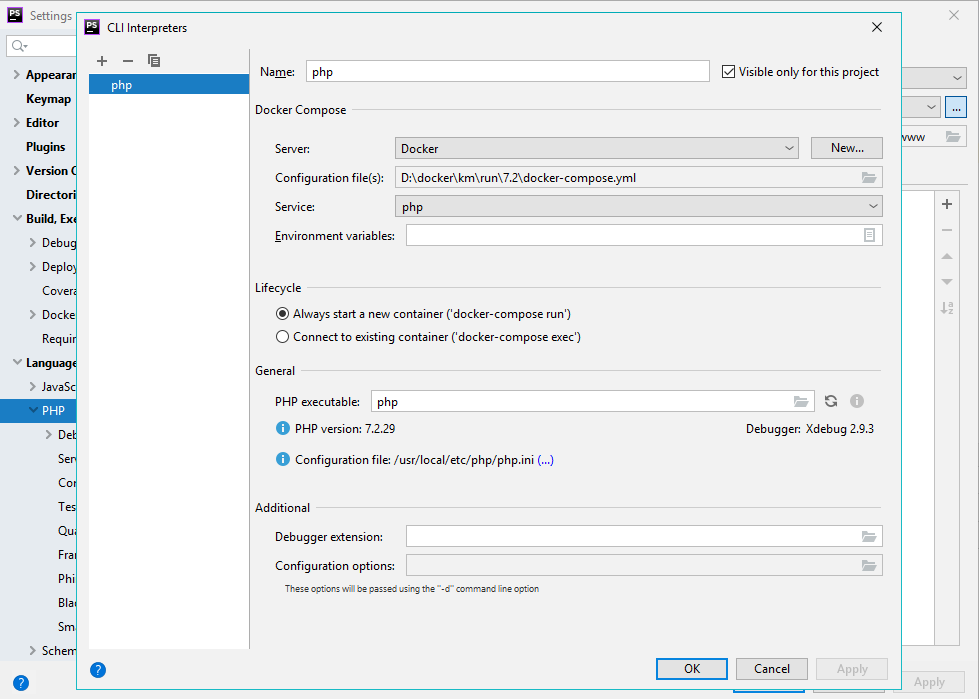
Task: Open the Service dropdown showing php
Action: 638,207
